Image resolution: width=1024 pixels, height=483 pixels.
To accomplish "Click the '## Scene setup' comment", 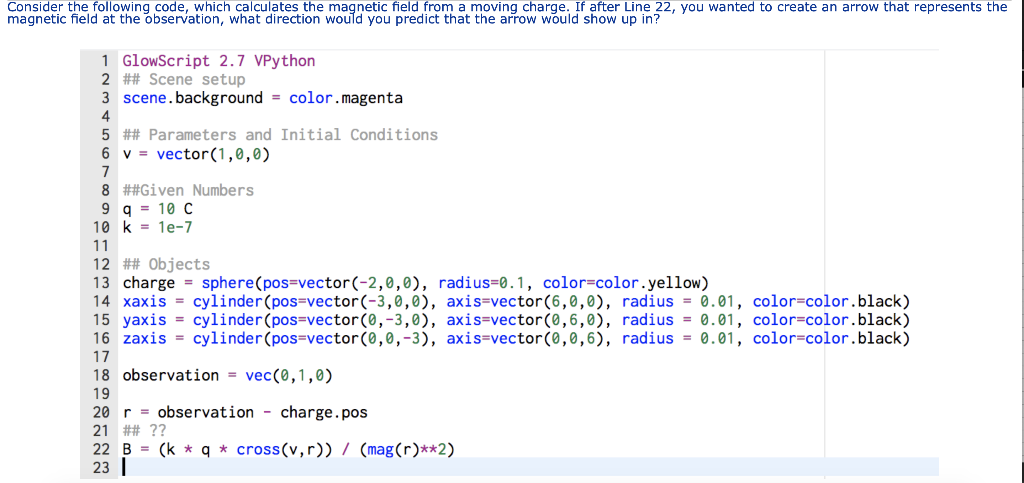I will click(x=184, y=80).
